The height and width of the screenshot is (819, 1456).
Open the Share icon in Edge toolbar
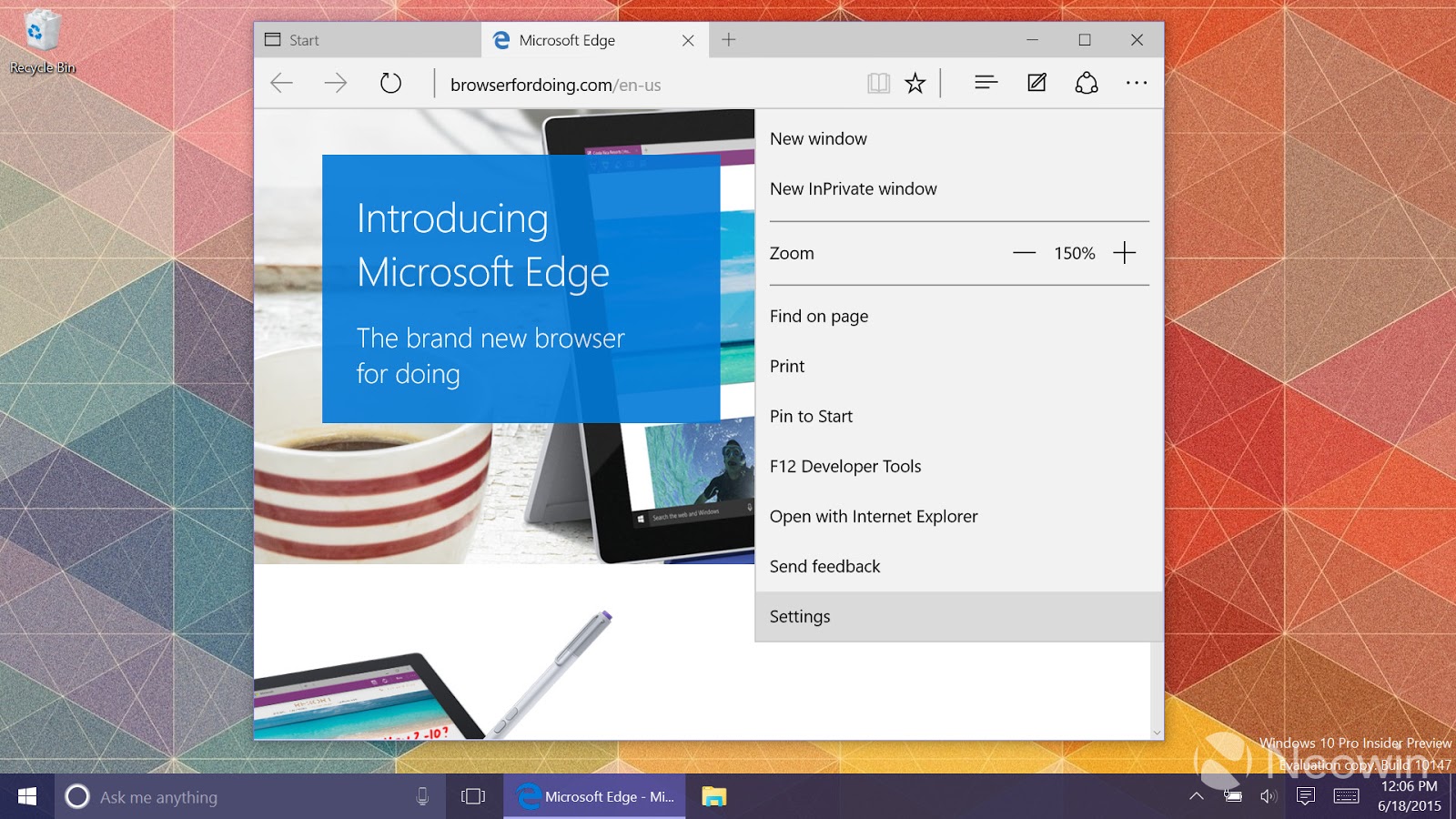click(x=1087, y=83)
